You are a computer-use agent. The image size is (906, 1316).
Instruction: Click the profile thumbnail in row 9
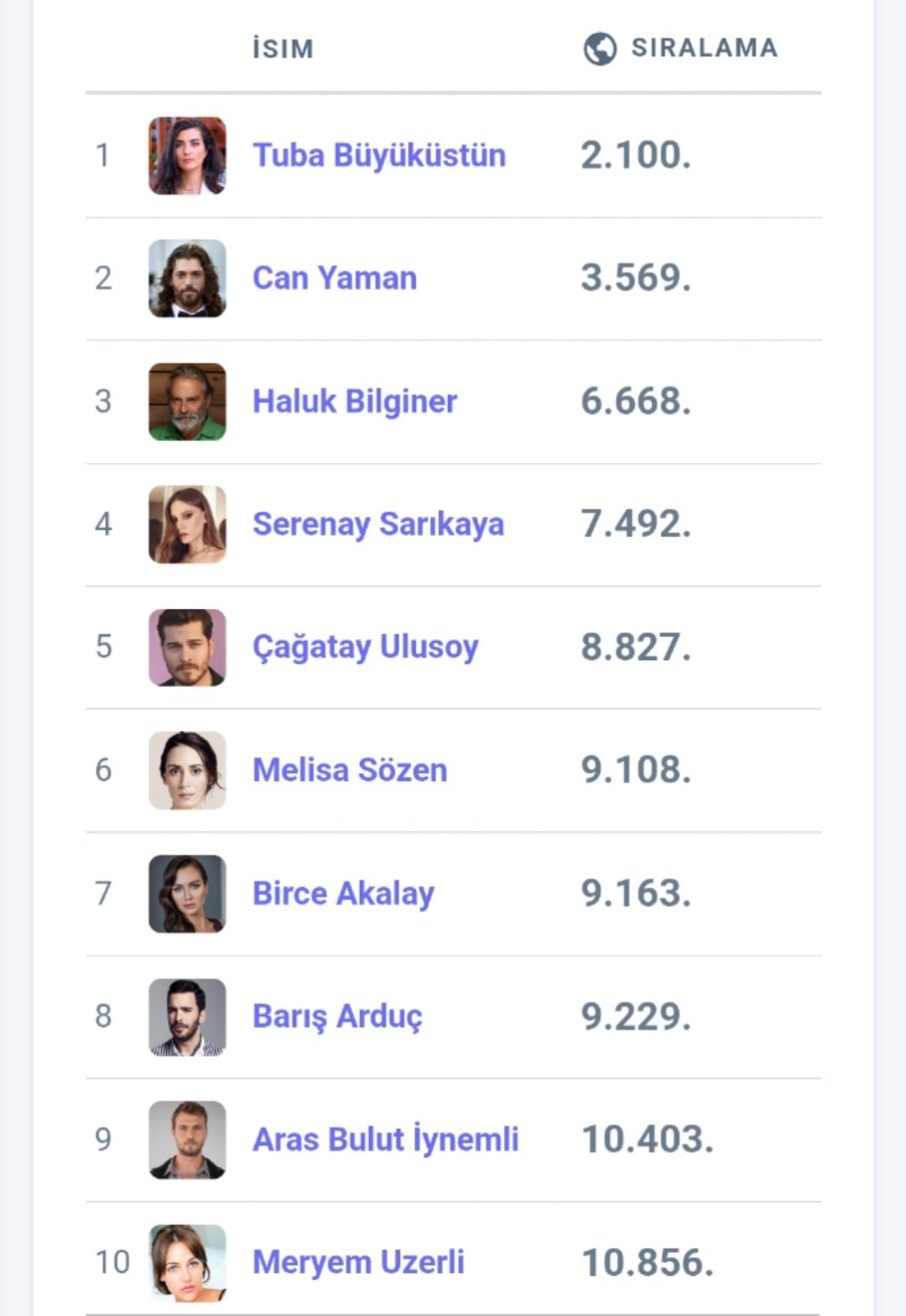(x=187, y=1139)
